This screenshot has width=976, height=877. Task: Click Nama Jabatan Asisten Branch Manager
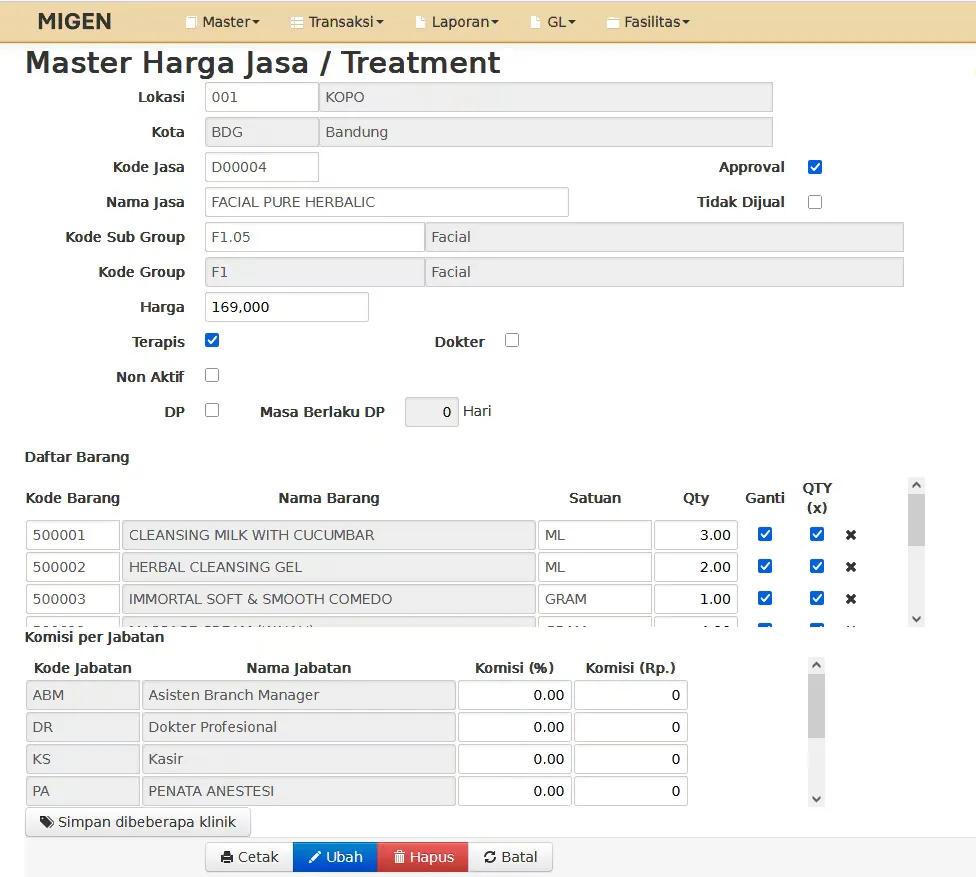(299, 695)
